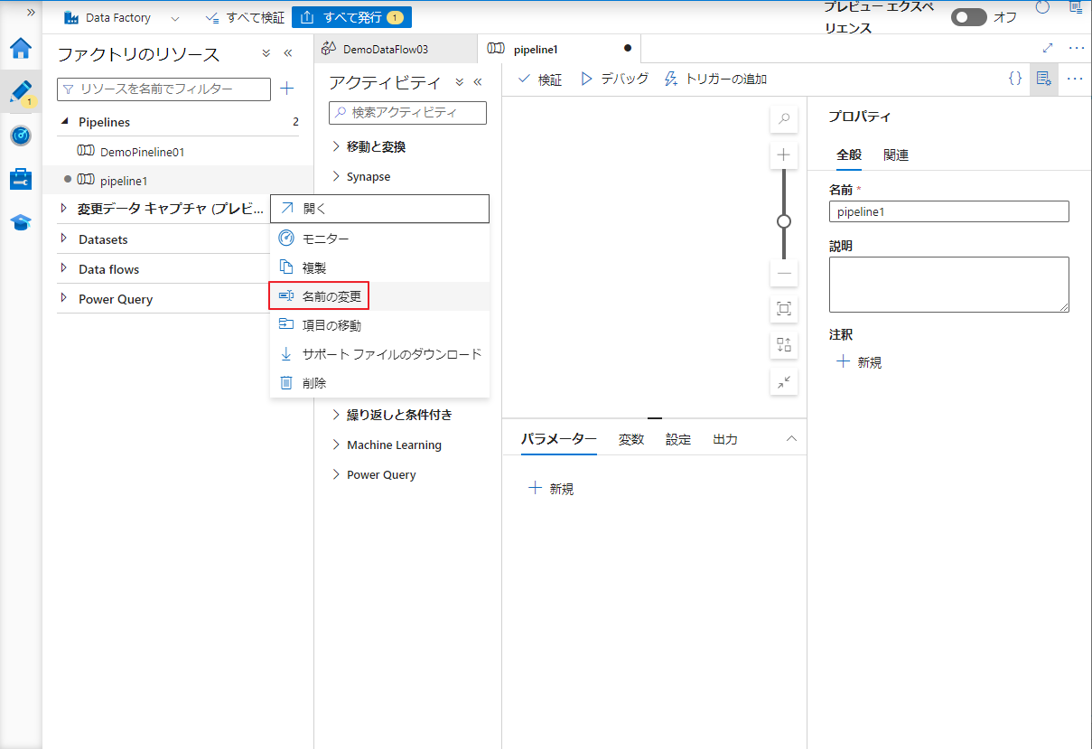Open the canvas search magnifier icon
The width and height of the screenshot is (1092, 749).
(784, 119)
